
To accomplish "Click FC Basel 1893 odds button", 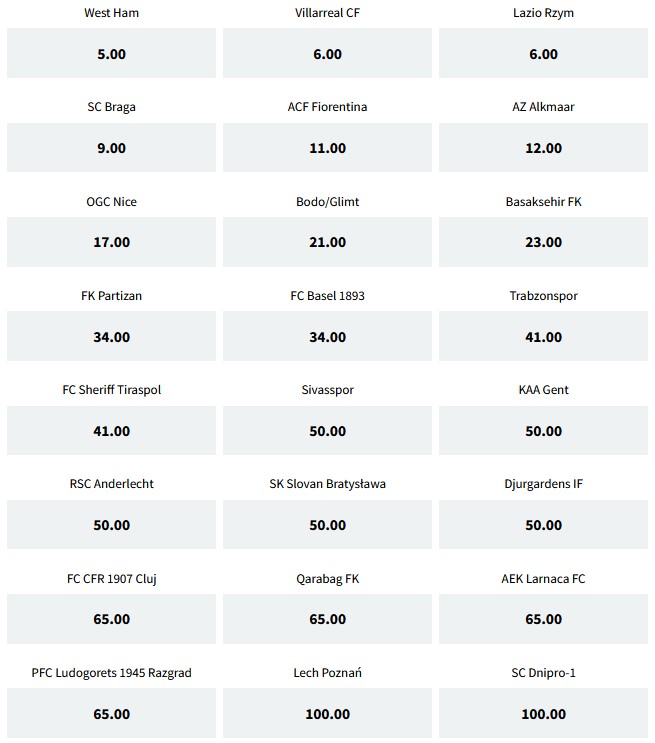I will tap(327, 337).
